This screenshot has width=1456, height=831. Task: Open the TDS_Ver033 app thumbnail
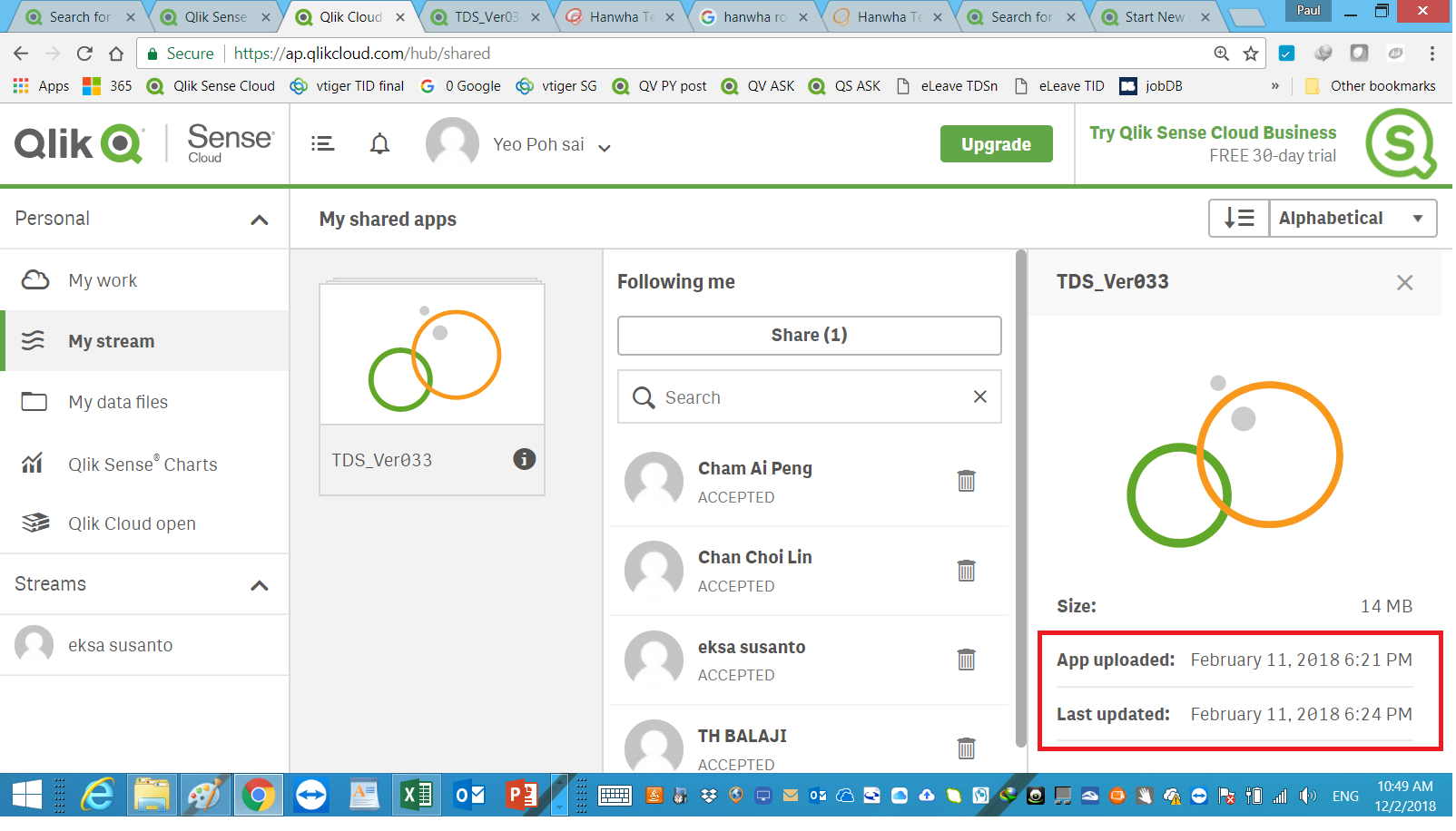tap(432, 354)
